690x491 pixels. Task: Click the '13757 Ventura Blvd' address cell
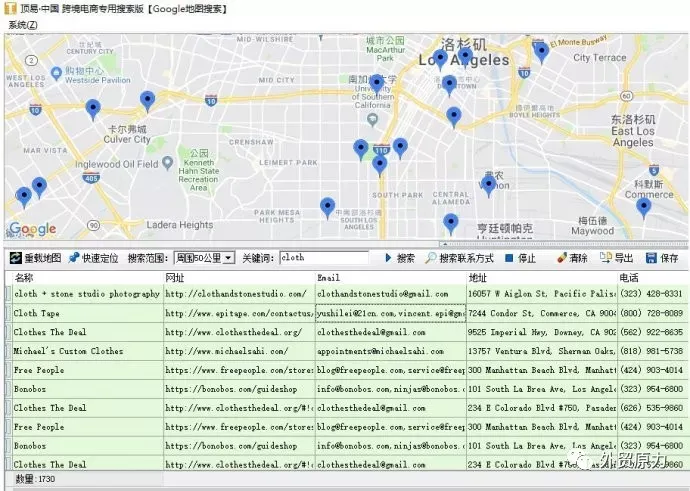click(542, 351)
